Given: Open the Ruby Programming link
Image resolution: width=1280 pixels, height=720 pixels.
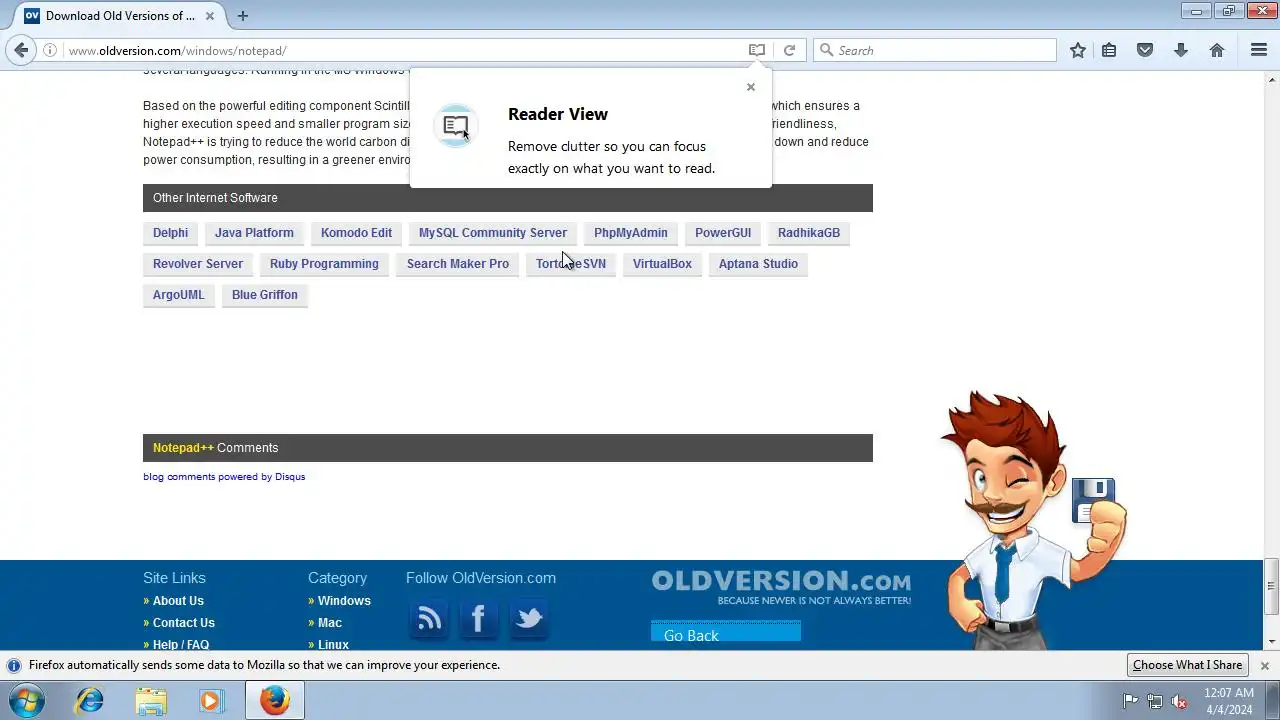Looking at the screenshot, I should 324,264.
